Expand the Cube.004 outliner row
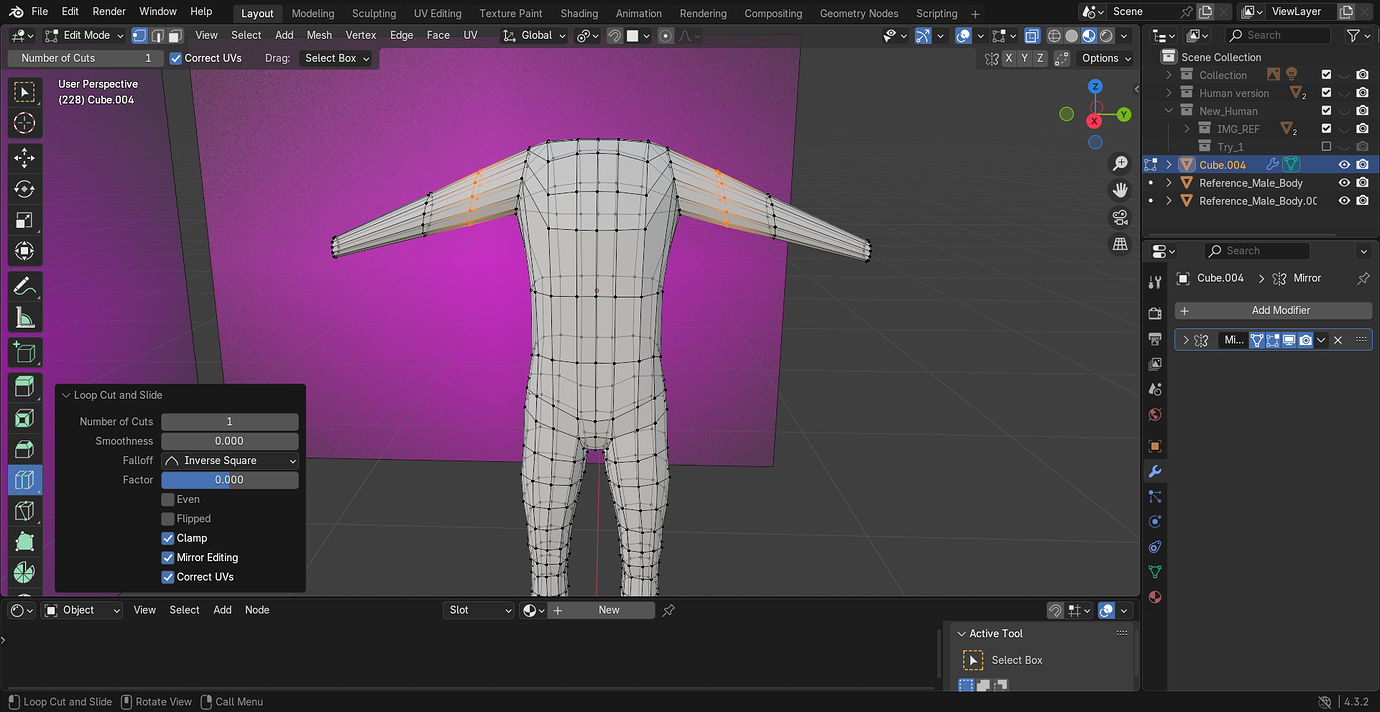Screen dimensions: 1380x712 coord(1168,165)
